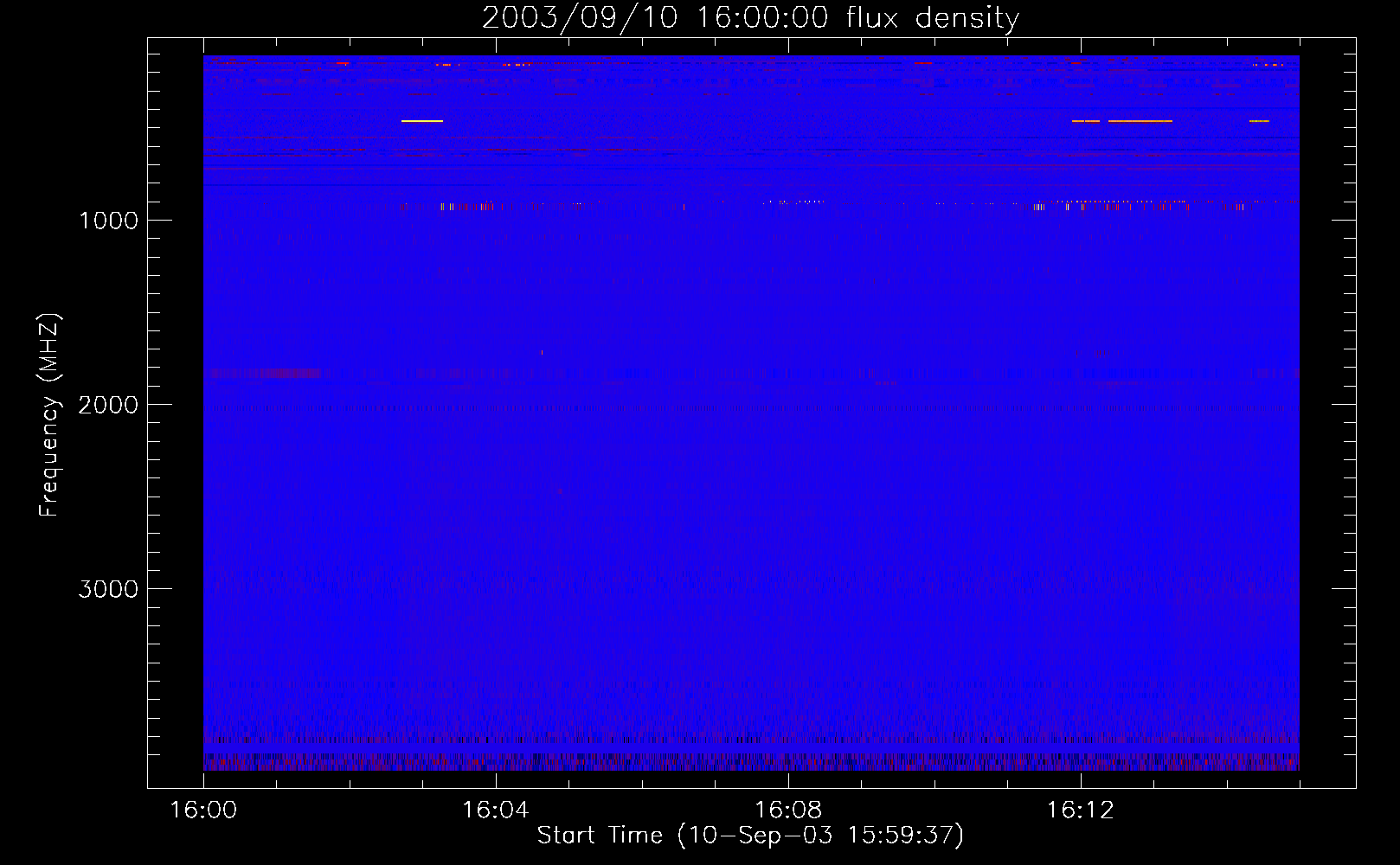
Task: Click the 1000 frequency tick label
Action: pos(109,221)
